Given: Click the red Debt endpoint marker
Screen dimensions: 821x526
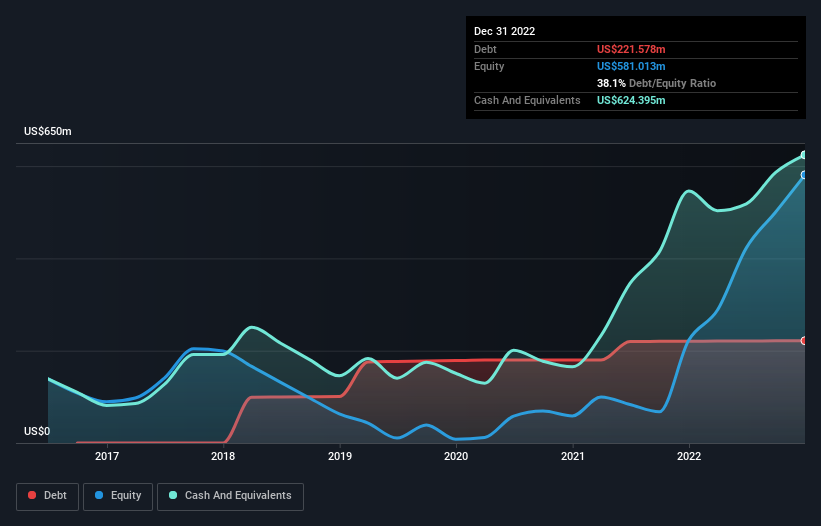Looking at the screenshot, I should click(x=804, y=341).
